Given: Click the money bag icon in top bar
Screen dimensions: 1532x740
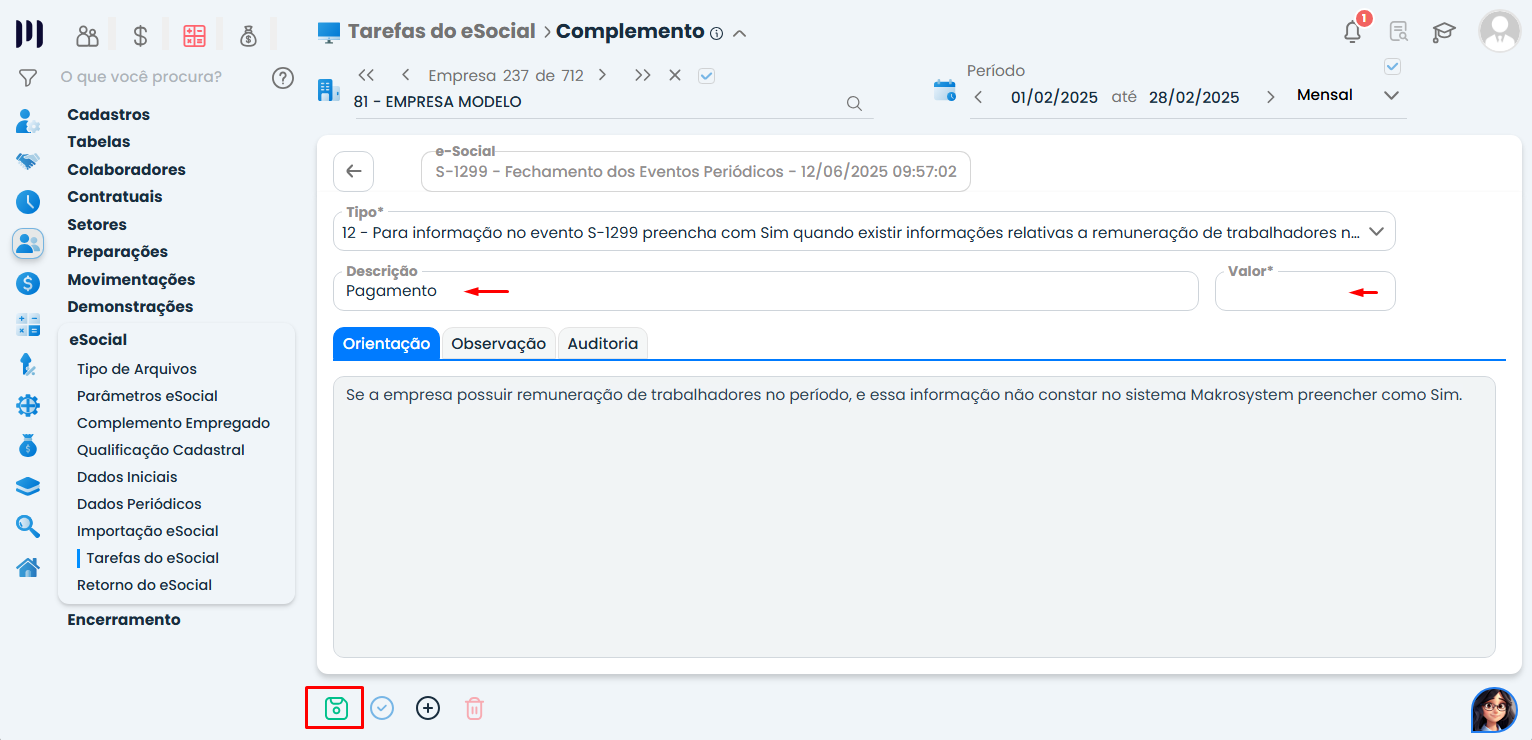Looking at the screenshot, I should point(249,36).
